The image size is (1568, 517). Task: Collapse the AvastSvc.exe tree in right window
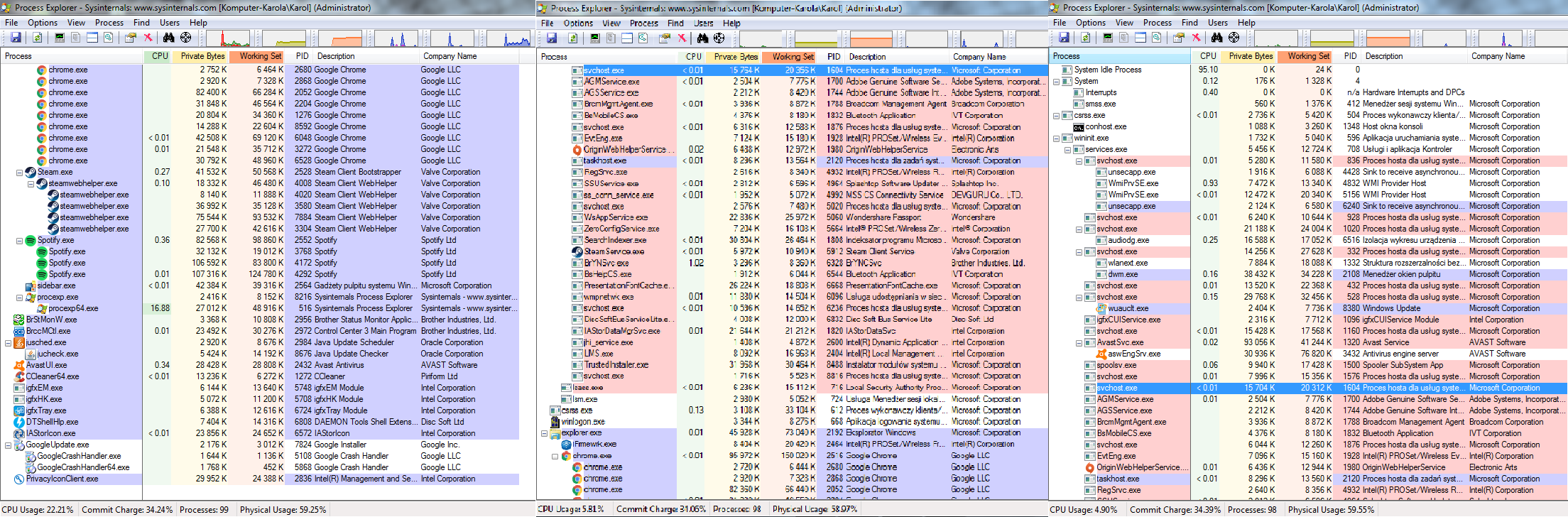point(1079,342)
